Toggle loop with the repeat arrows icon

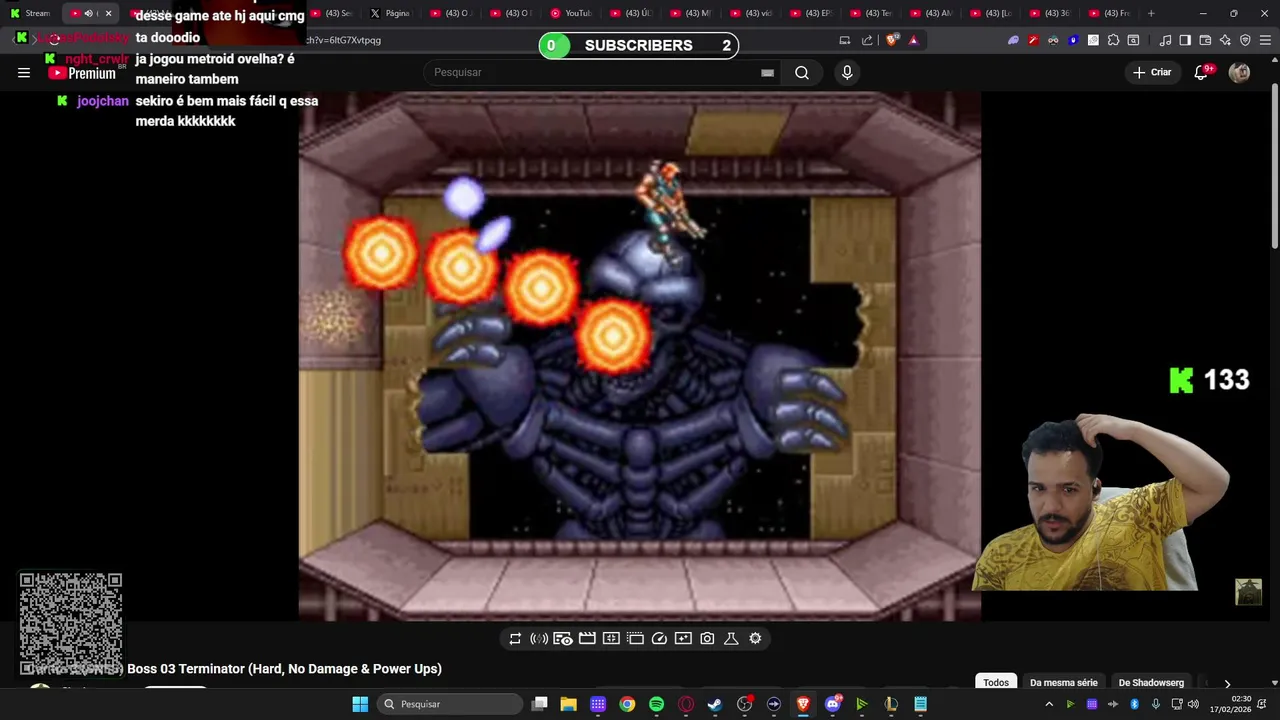coord(515,639)
